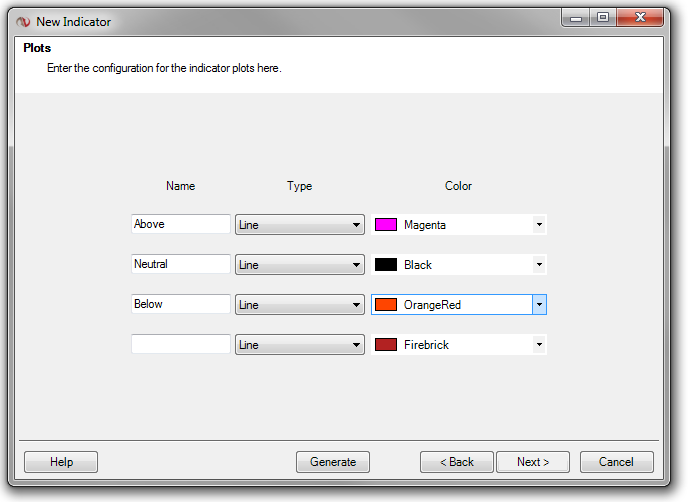Maximize the New Indicator window
688x502 pixels.
(x=603, y=18)
